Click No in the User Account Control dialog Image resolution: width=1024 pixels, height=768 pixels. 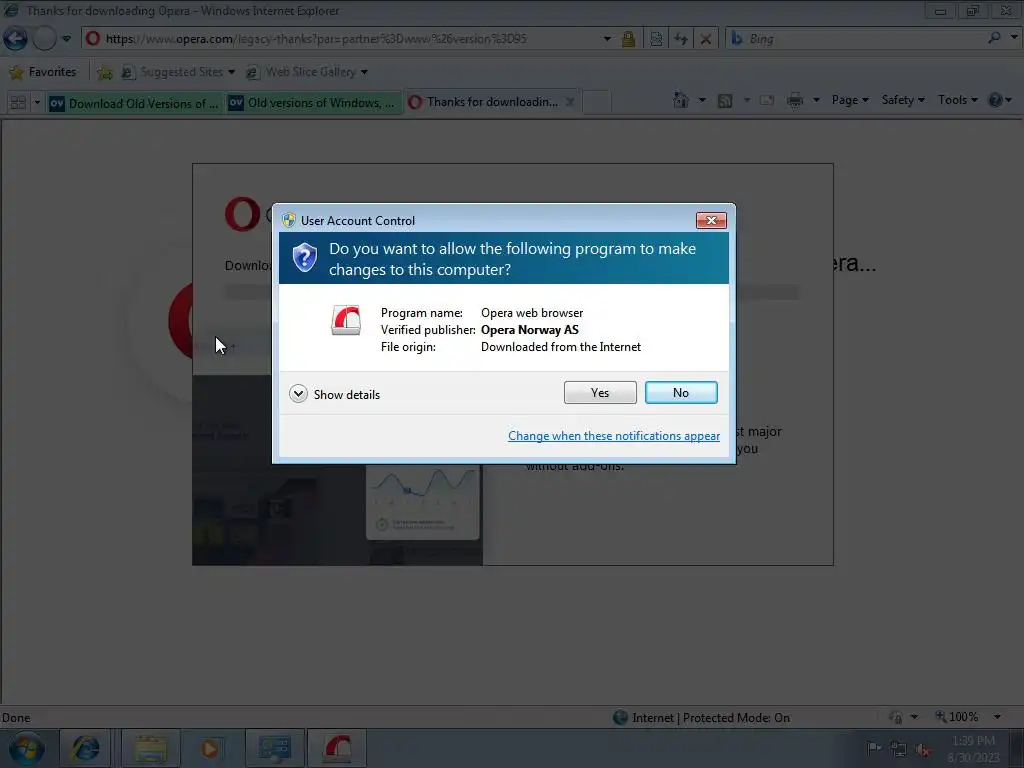pos(680,392)
